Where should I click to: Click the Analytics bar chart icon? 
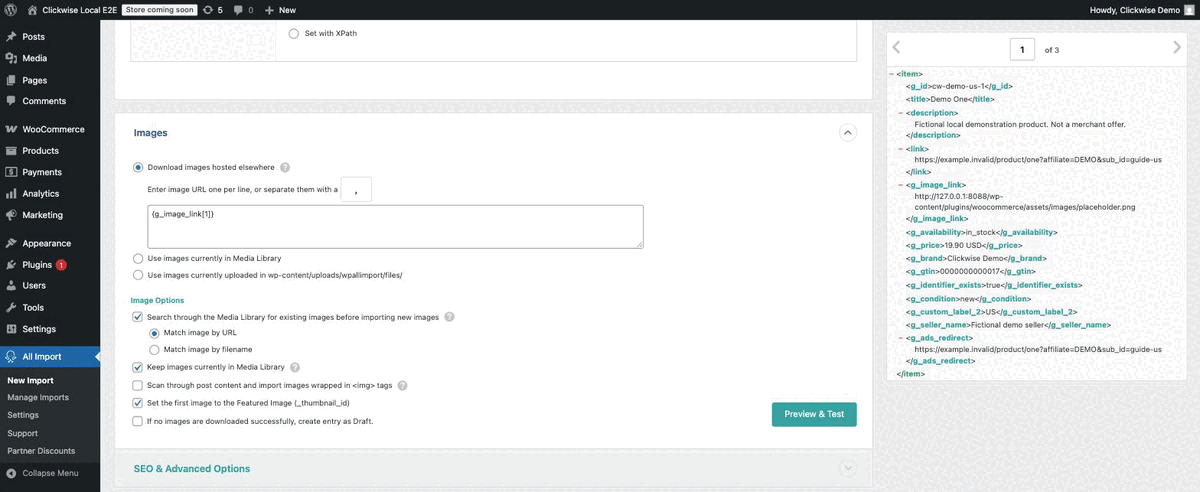11,194
